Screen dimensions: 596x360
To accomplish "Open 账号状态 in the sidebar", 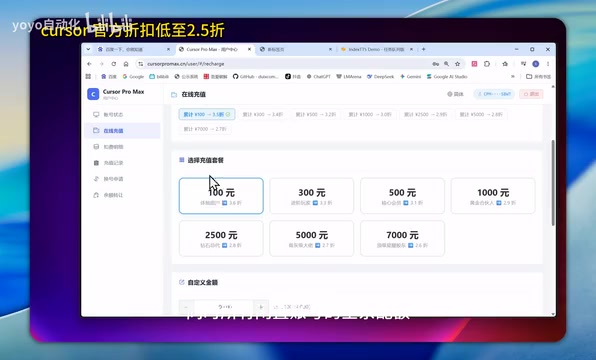I will [123, 114].
